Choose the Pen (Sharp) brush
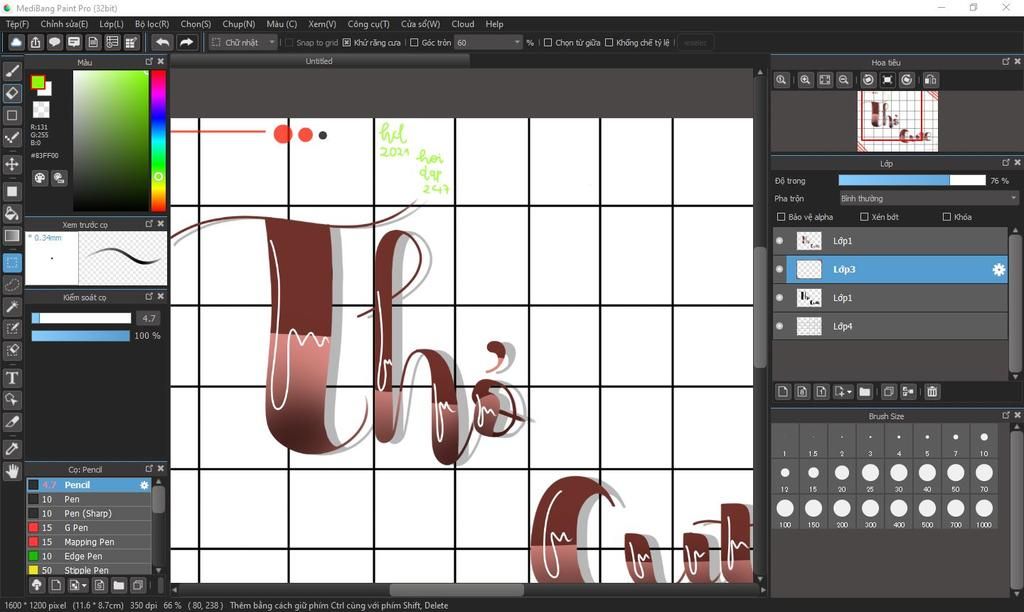Image resolution: width=1024 pixels, height=612 pixels. coord(89,513)
